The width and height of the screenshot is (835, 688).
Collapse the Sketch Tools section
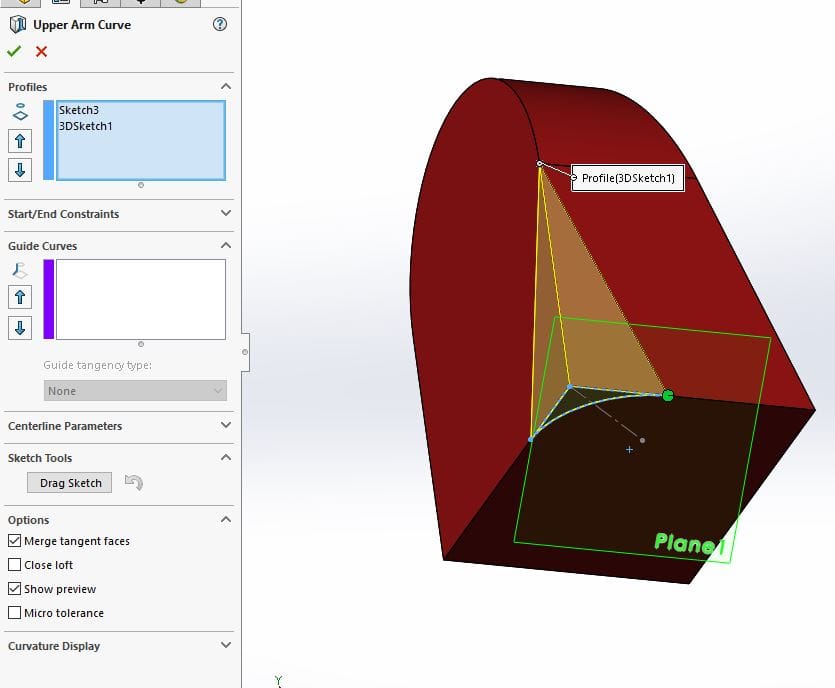(x=226, y=457)
